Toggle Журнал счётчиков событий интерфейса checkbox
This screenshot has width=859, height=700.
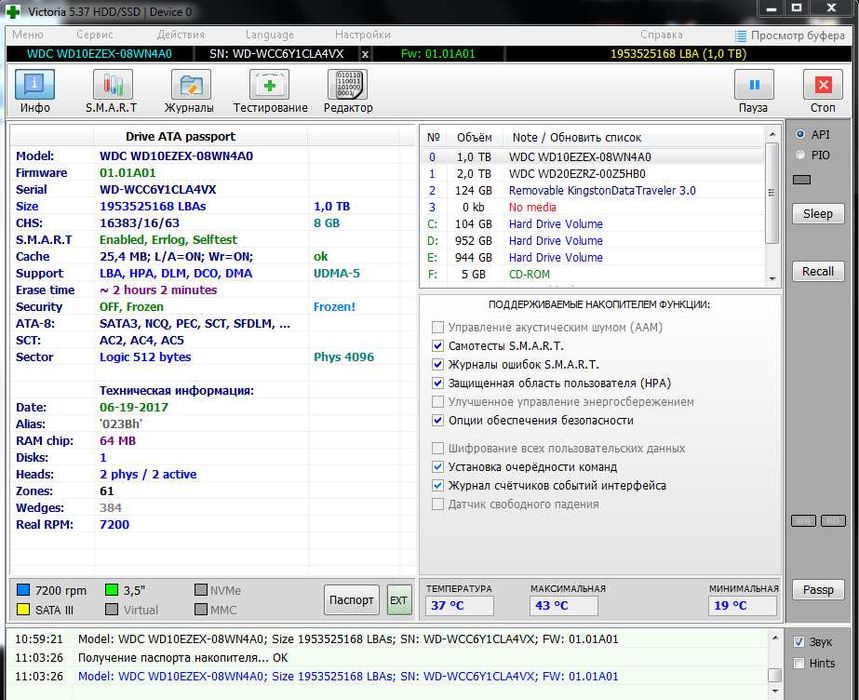tap(437, 485)
